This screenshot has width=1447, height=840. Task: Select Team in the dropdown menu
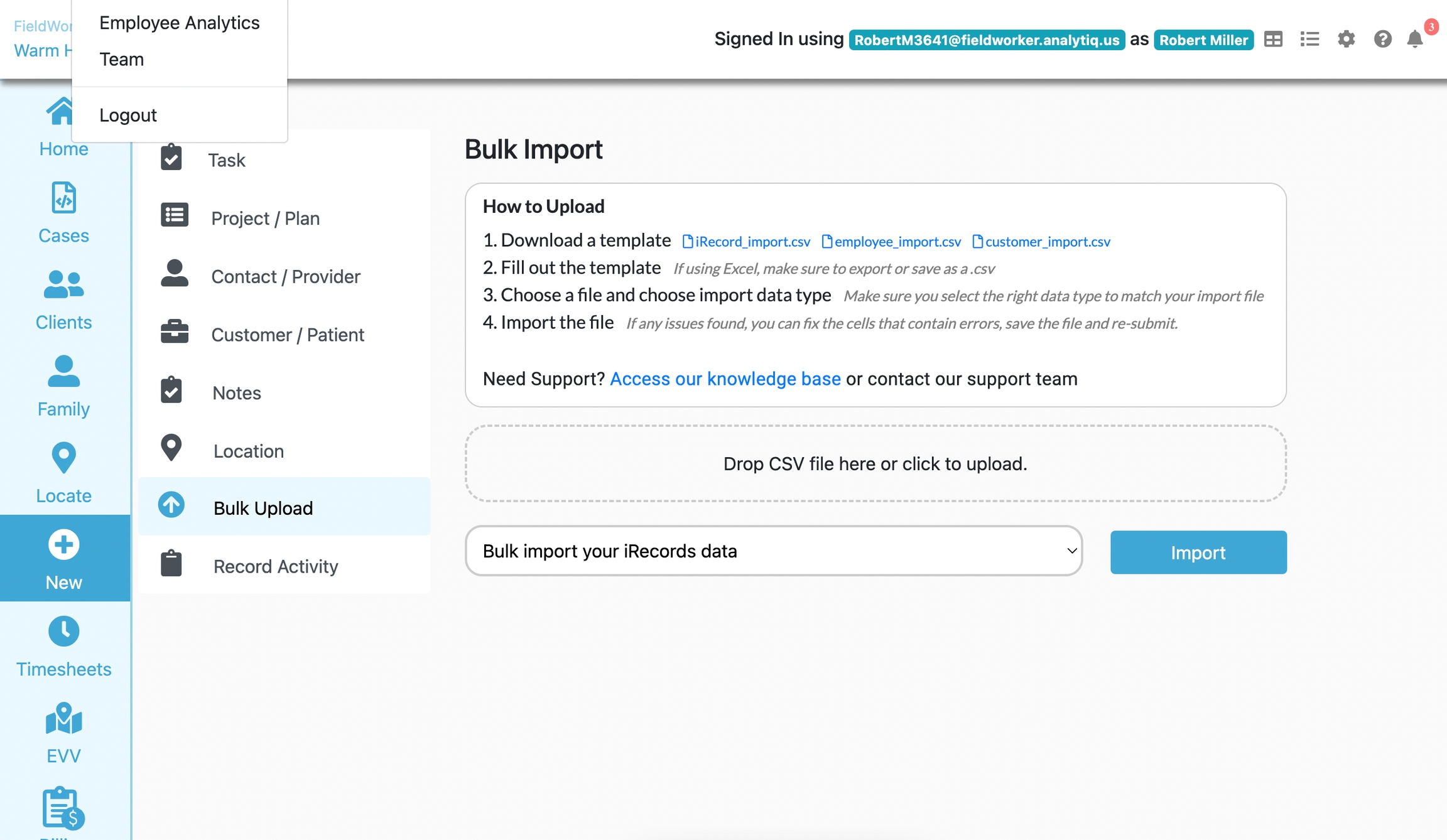click(122, 59)
